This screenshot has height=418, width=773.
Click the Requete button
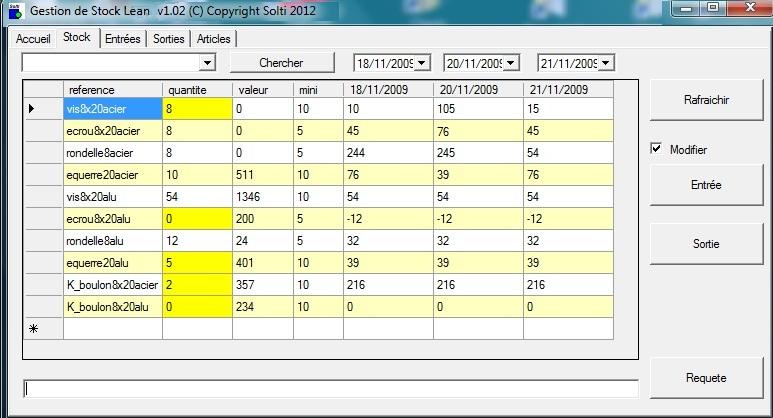706,378
